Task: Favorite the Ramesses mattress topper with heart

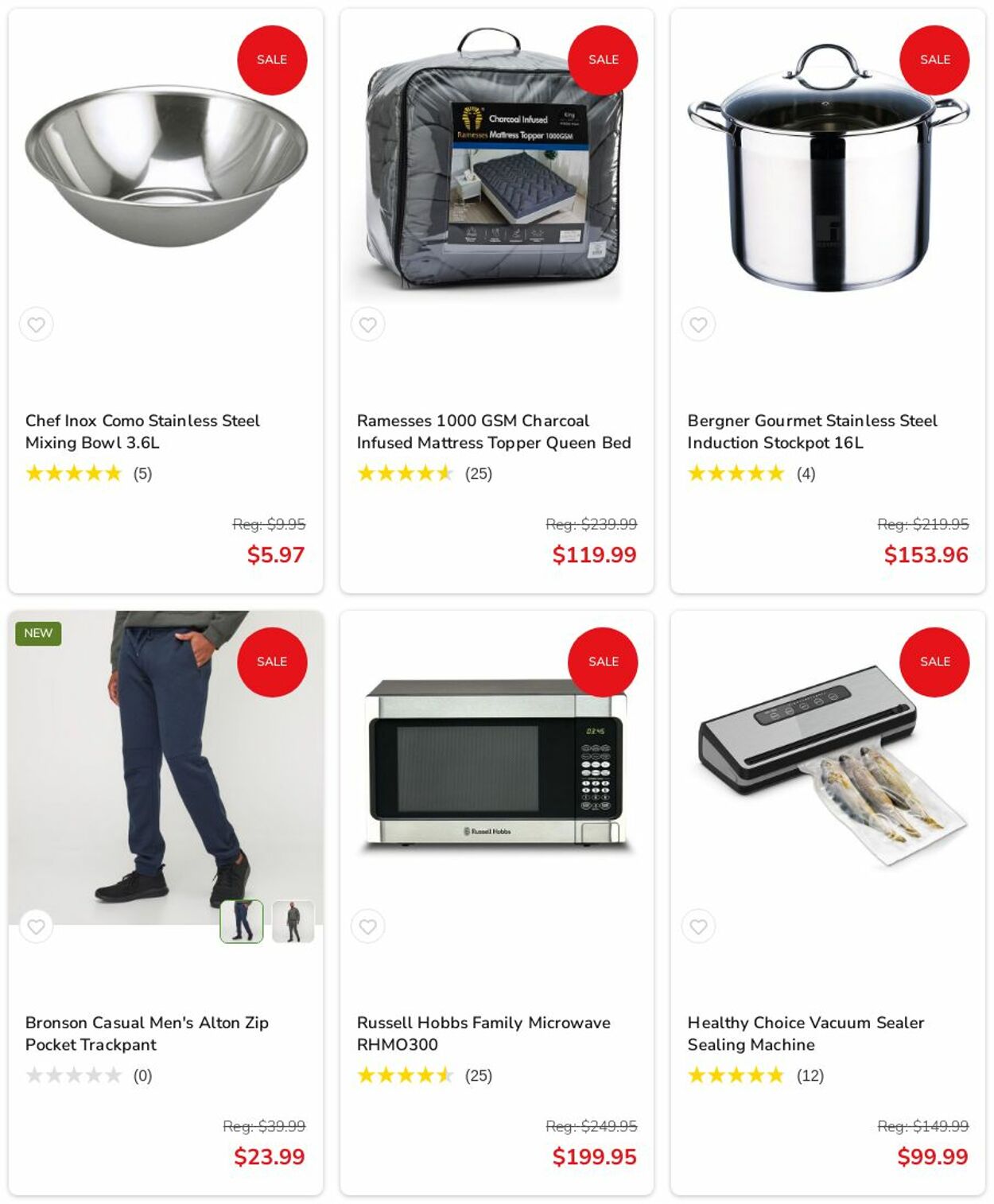Action: pyautogui.click(x=367, y=324)
